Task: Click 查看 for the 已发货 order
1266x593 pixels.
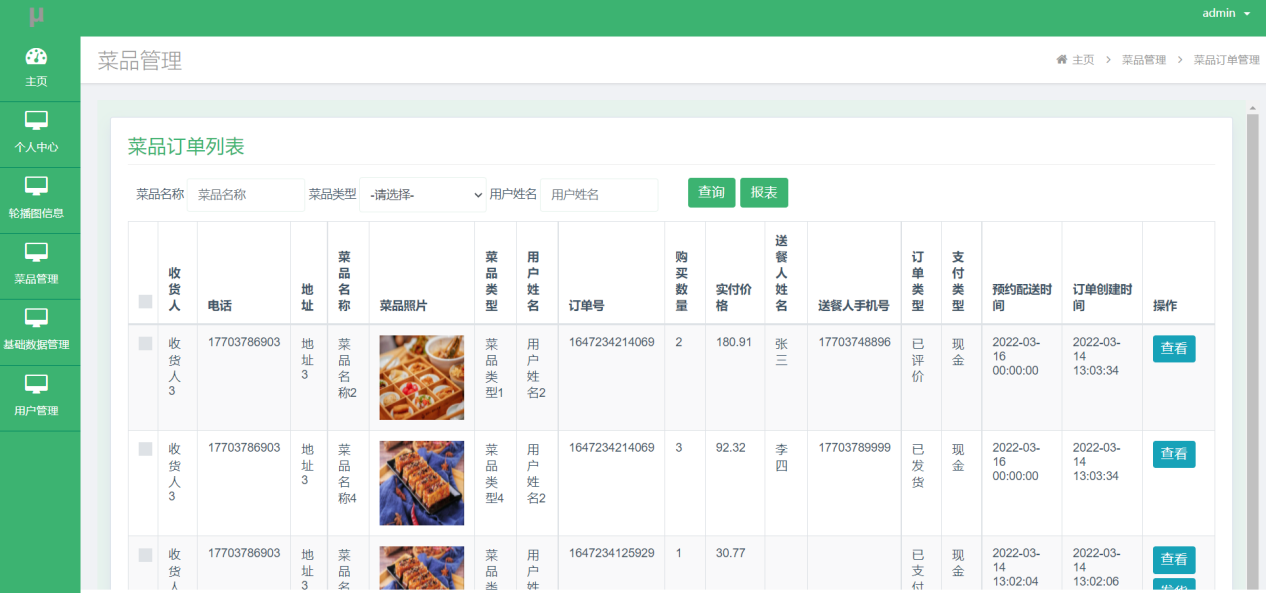Action: pyautogui.click(x=1174, y=454)
